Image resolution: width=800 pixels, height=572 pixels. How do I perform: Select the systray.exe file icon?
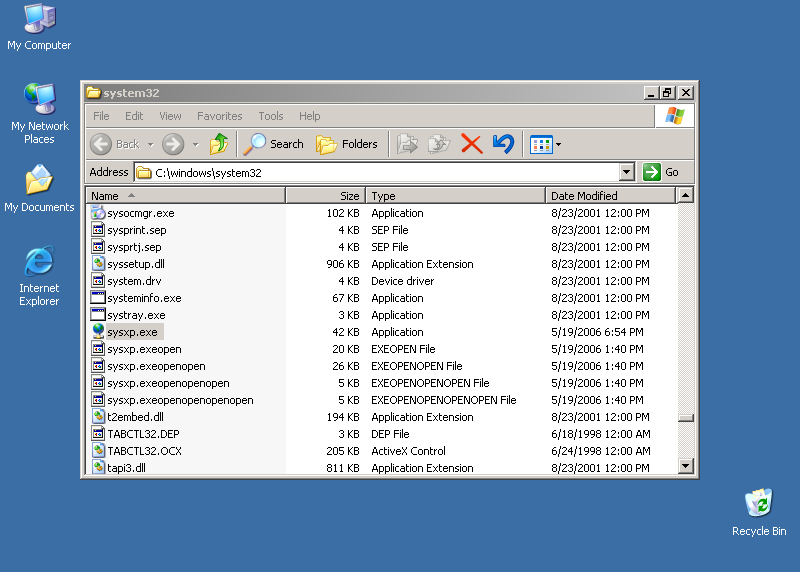pos(98,315)
